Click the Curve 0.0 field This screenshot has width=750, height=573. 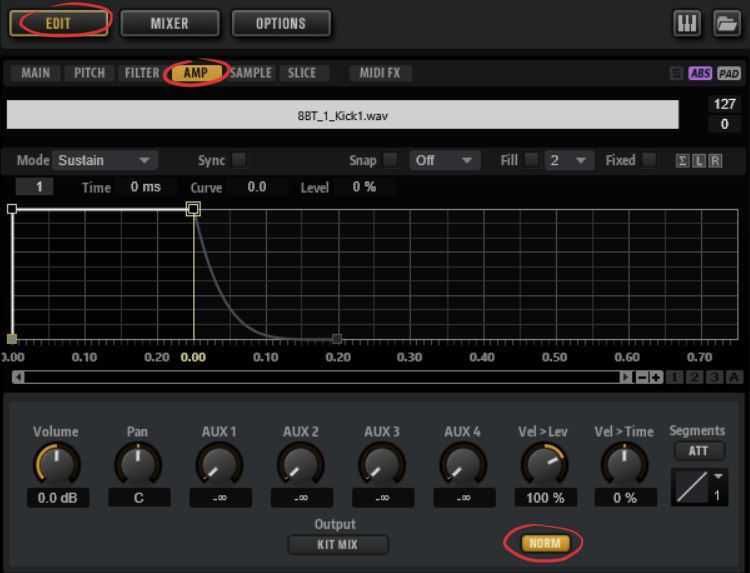point(257,187)
